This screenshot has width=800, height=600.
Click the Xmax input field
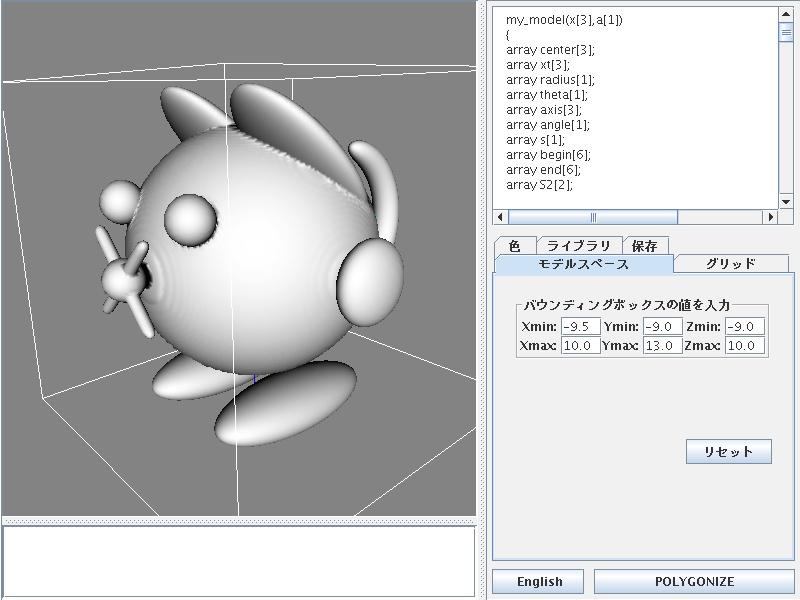coord(581,345)
